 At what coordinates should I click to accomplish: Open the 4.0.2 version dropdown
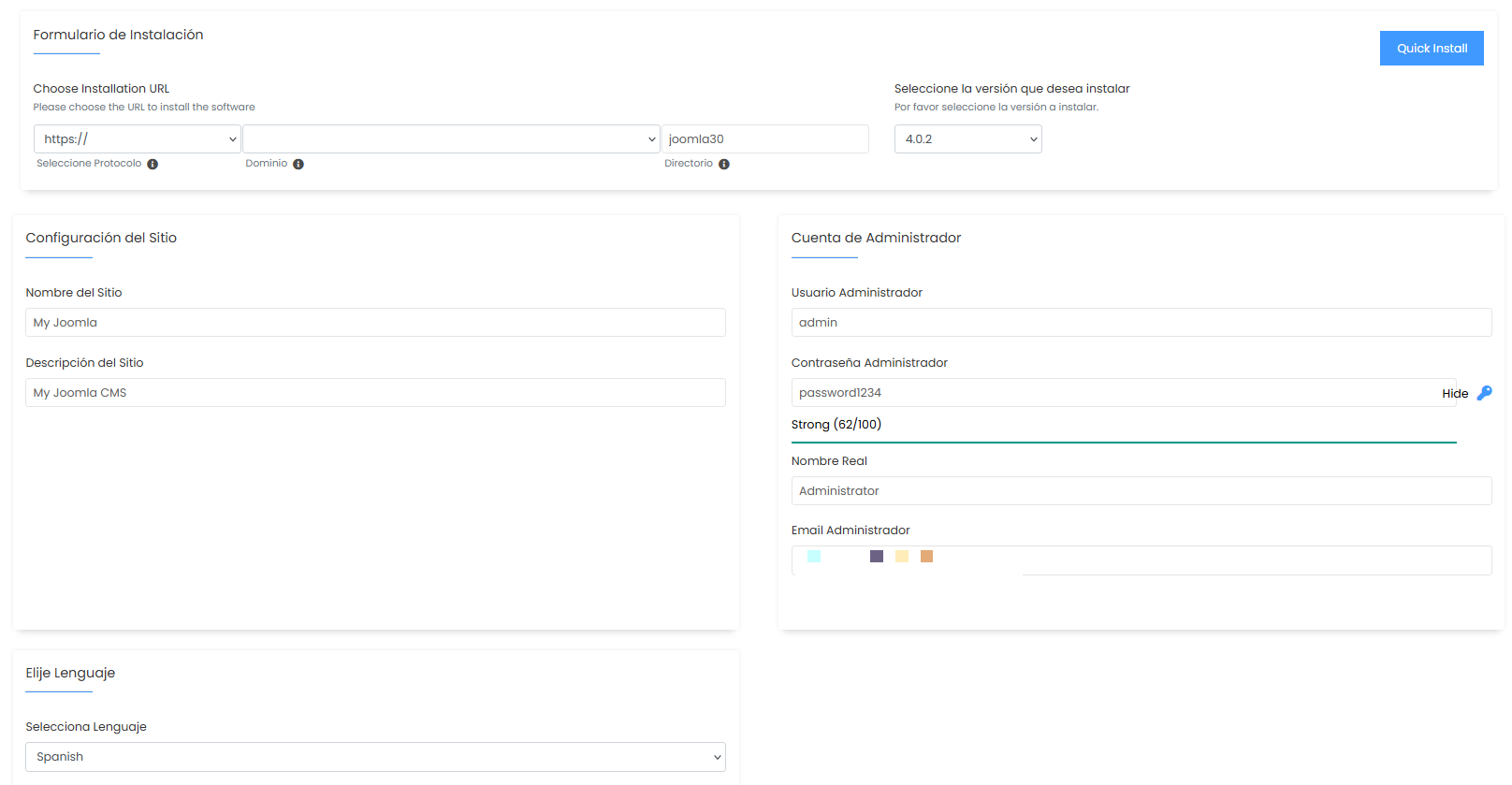click(967, 139)
